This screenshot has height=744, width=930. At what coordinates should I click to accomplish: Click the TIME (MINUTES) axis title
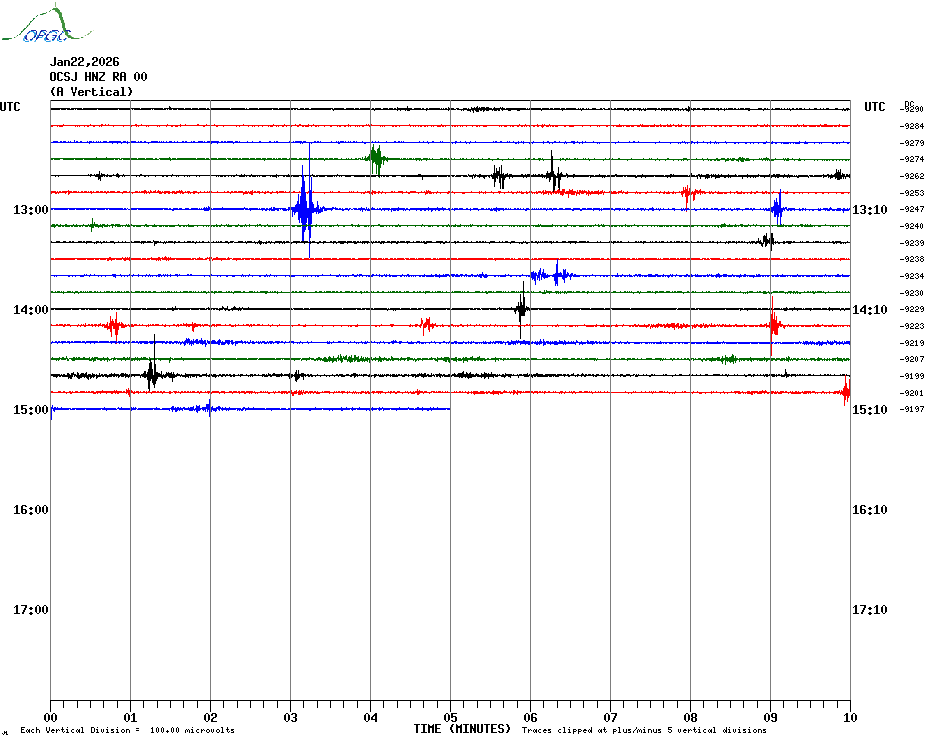(x=462, y=729)
